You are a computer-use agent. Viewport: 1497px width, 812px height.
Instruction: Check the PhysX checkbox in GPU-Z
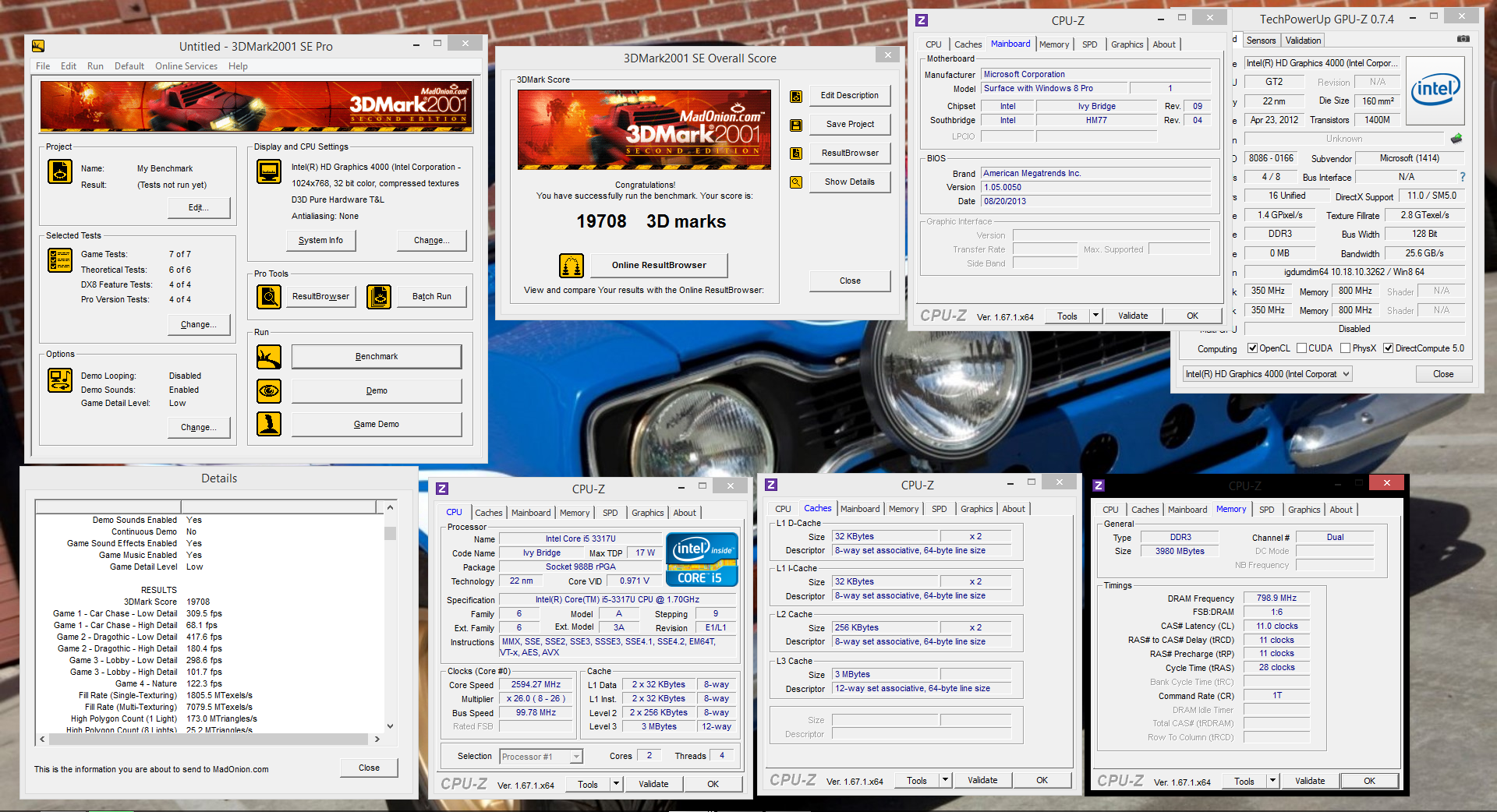1345,348
